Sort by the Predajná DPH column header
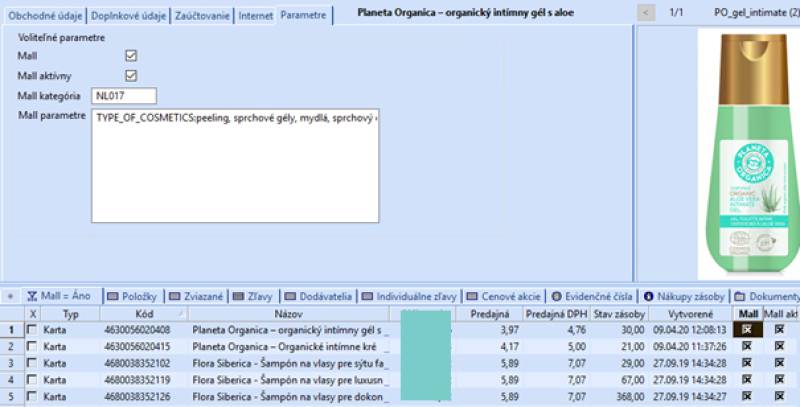The width and height of the screenshot is (800, 407). (x=557, y=314)
